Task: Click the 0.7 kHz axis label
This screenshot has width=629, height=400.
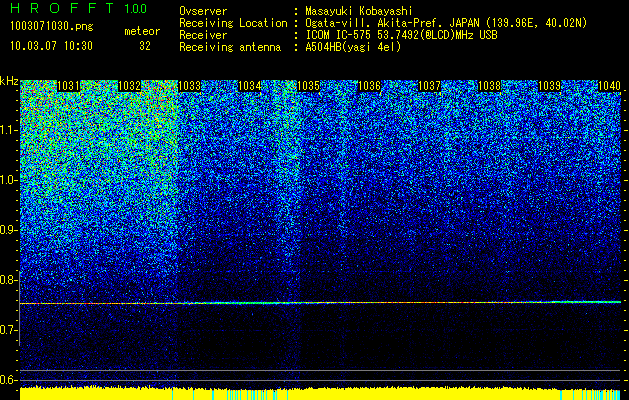Action: click(x=9, y=330)
